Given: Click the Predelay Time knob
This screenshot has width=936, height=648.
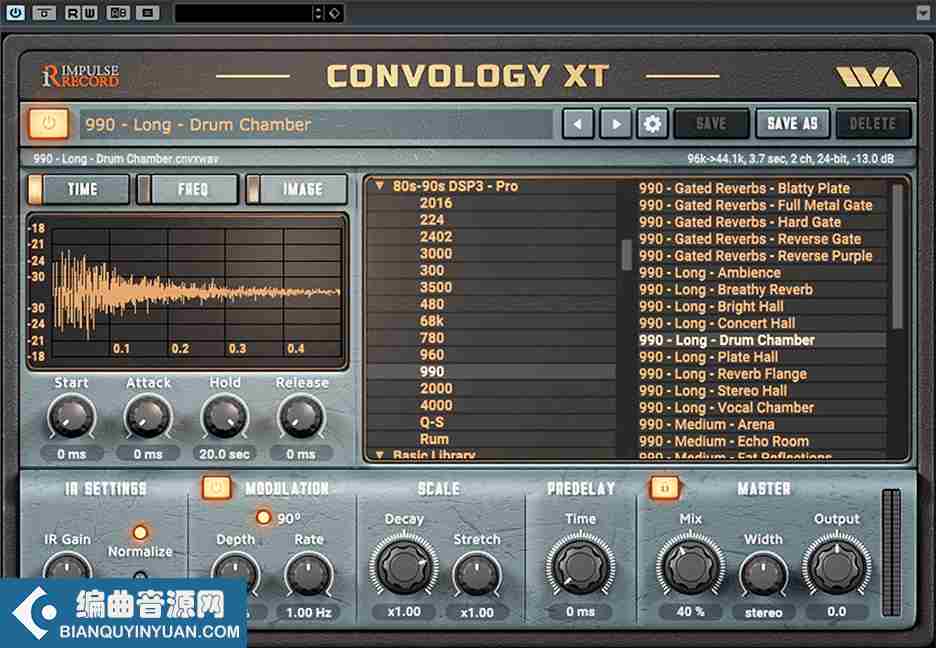Looking at the screenshot, I should pyautogui.click(x=580, y=566).
